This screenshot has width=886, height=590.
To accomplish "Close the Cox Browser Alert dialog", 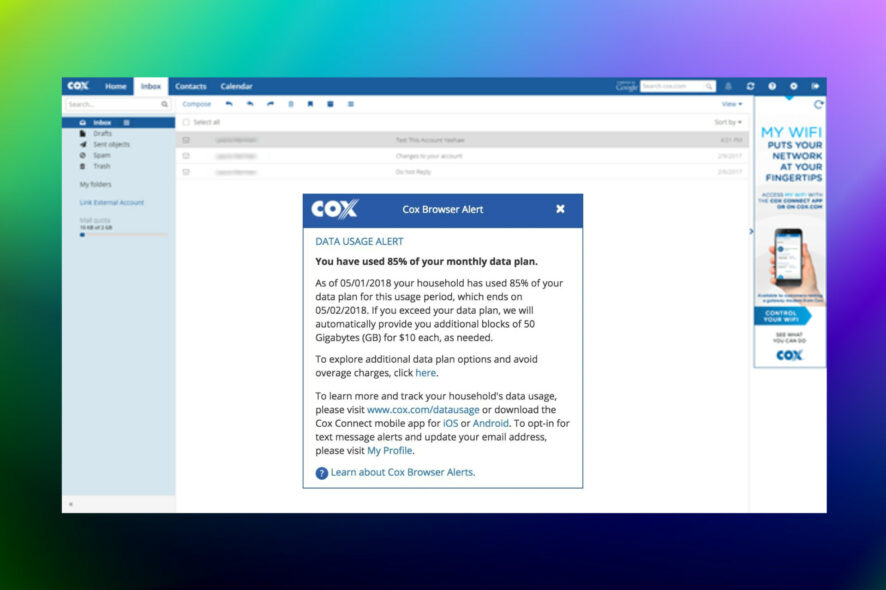I will coord(560,209).
